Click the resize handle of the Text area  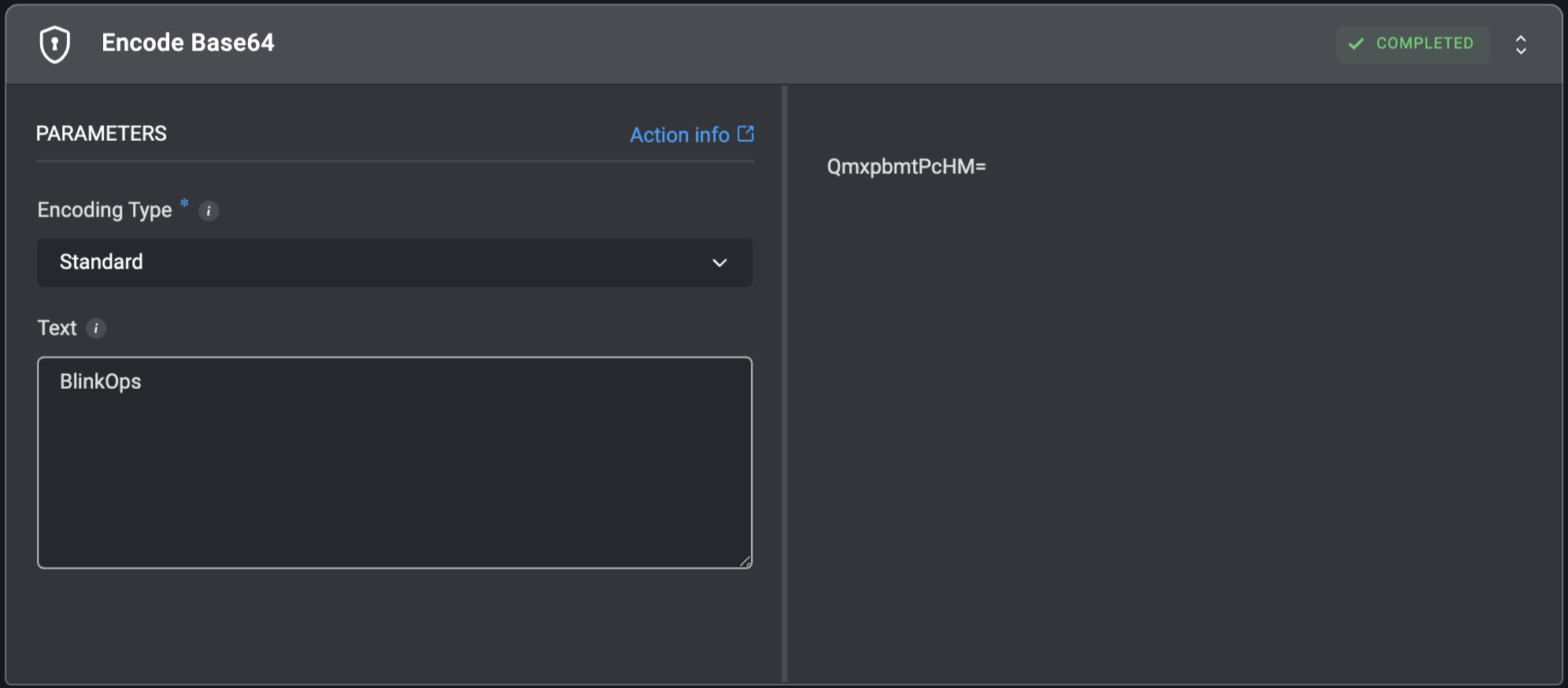coord(745,560)
